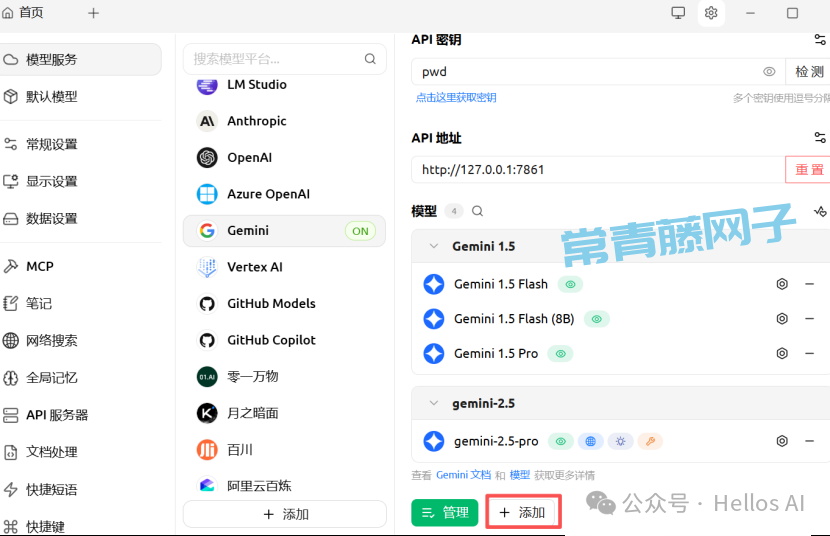Go to 默认模型 settings
This screenshot has width=830, height=536.
coord(51,97)
